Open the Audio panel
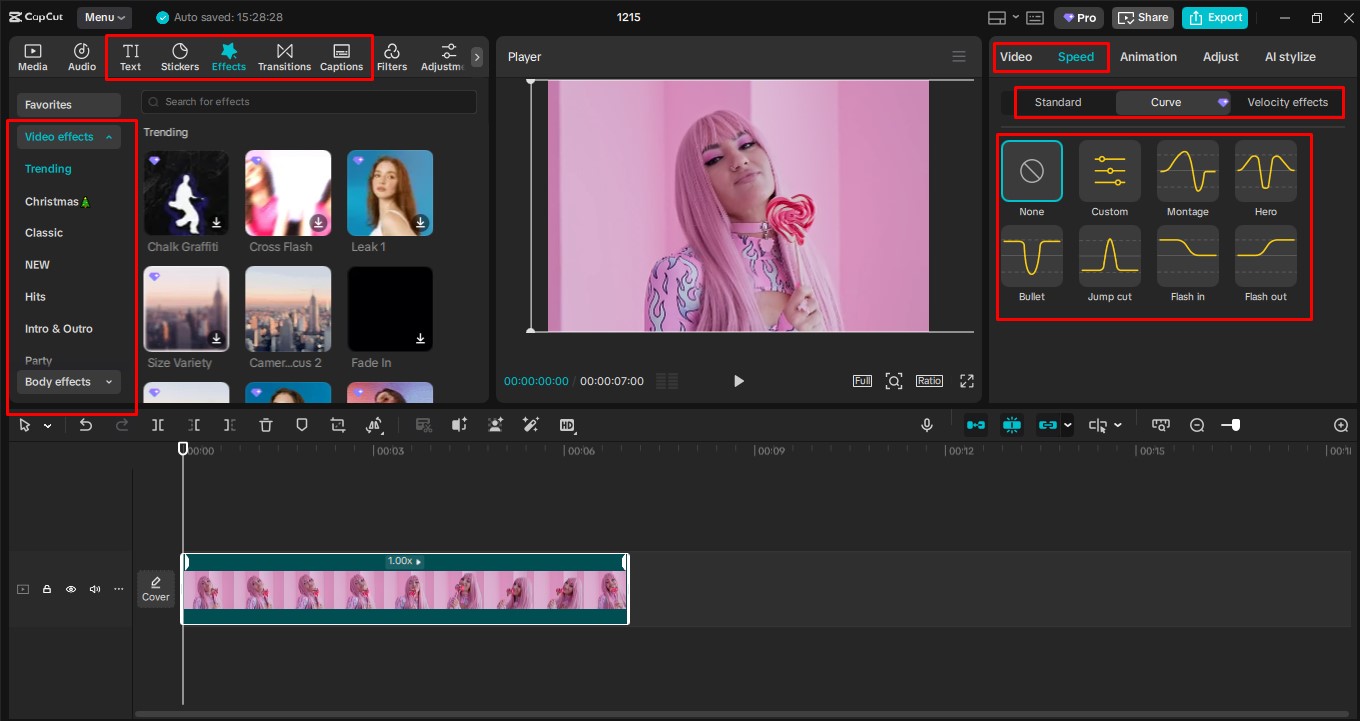The height and width of the screenshot is (721, 1360). point(81,56)
